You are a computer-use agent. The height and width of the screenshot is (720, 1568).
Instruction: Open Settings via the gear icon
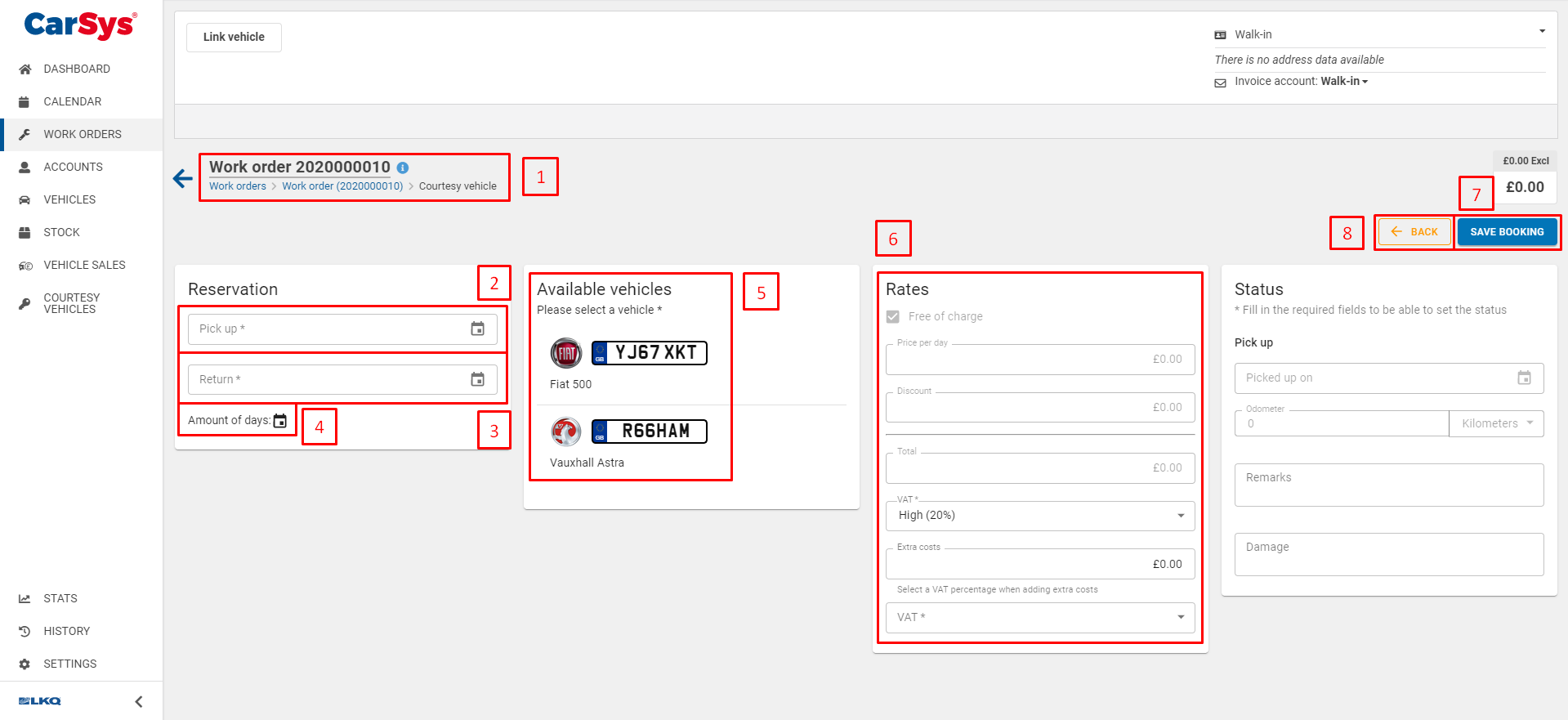(25, 664)
